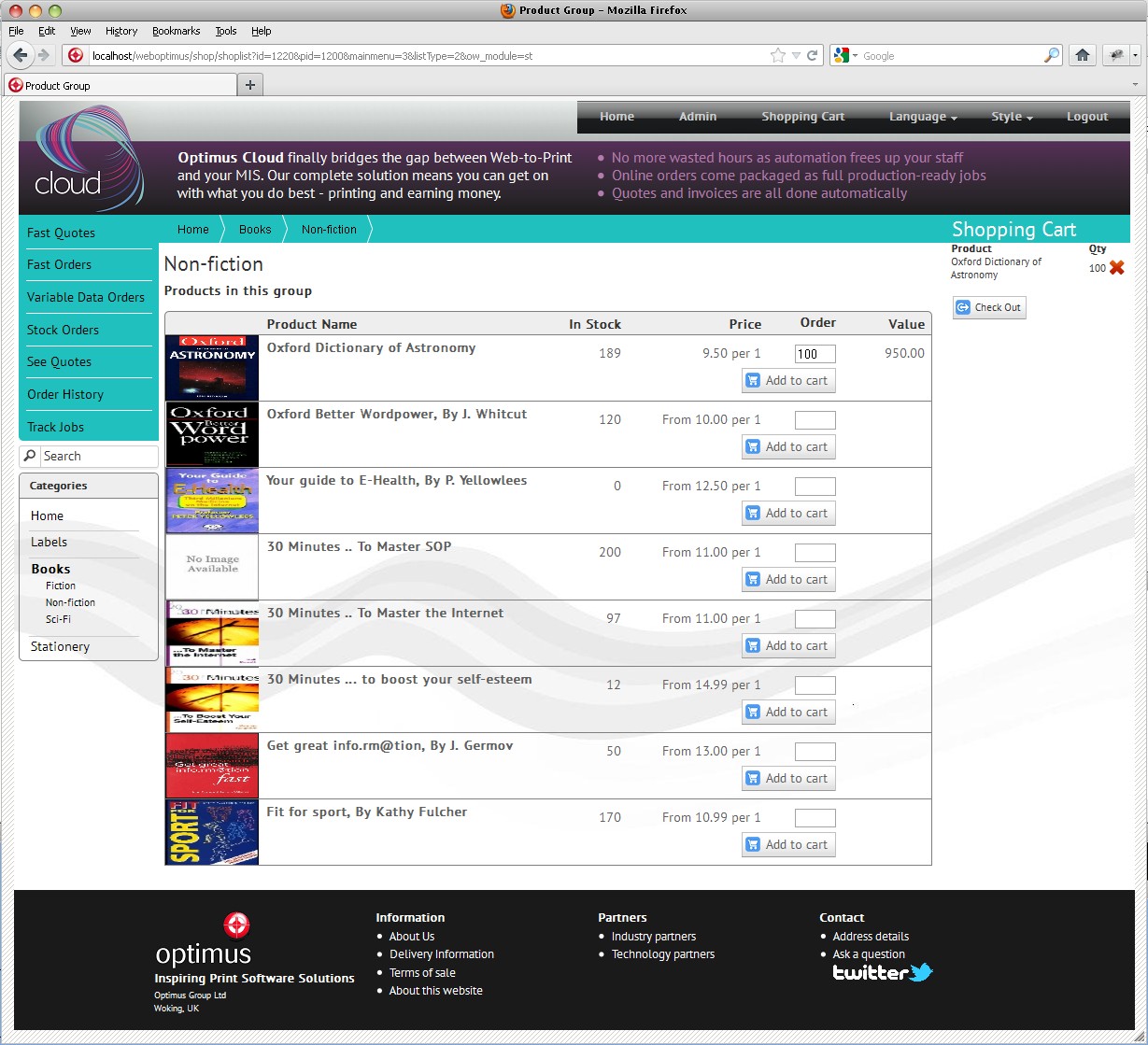1148x1045 pixels.
Task: Add Your guide to E-Health to cart
Action: tap(788, 513)
